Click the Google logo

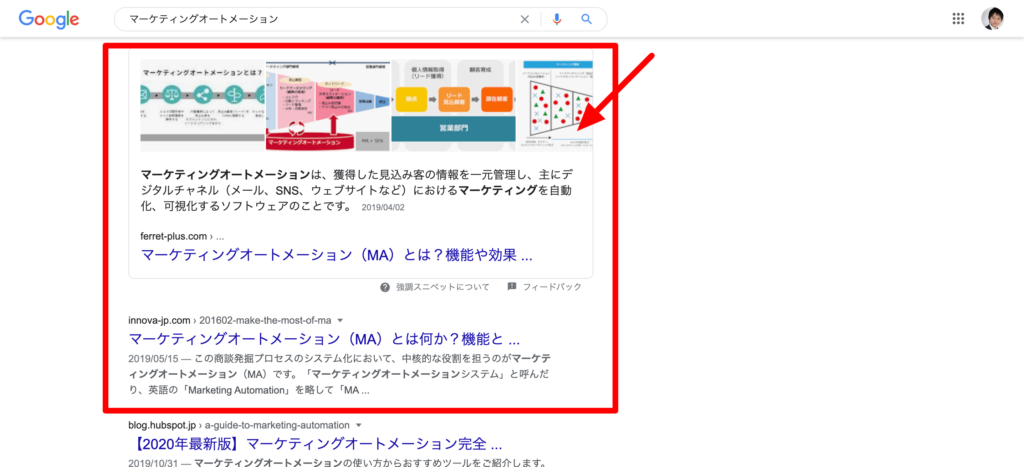[x=49, y=19]
